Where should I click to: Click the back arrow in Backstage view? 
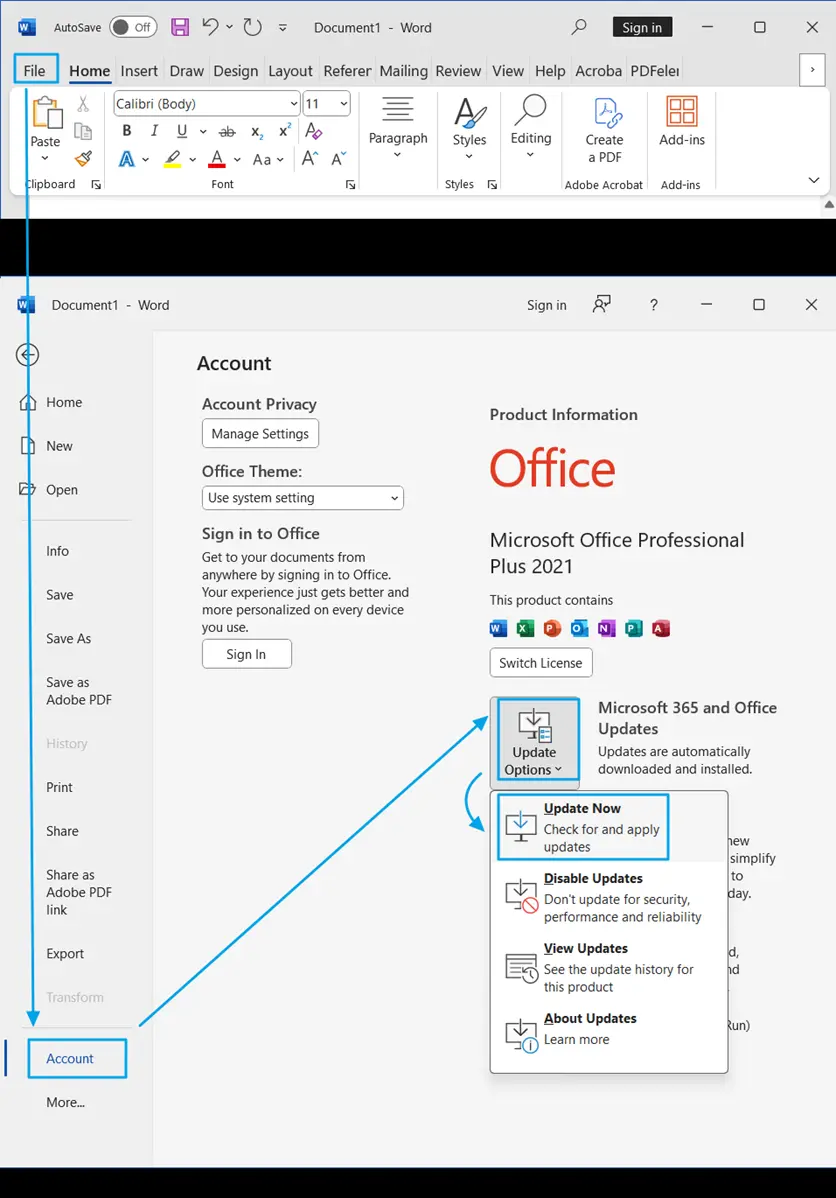(28, 354)
